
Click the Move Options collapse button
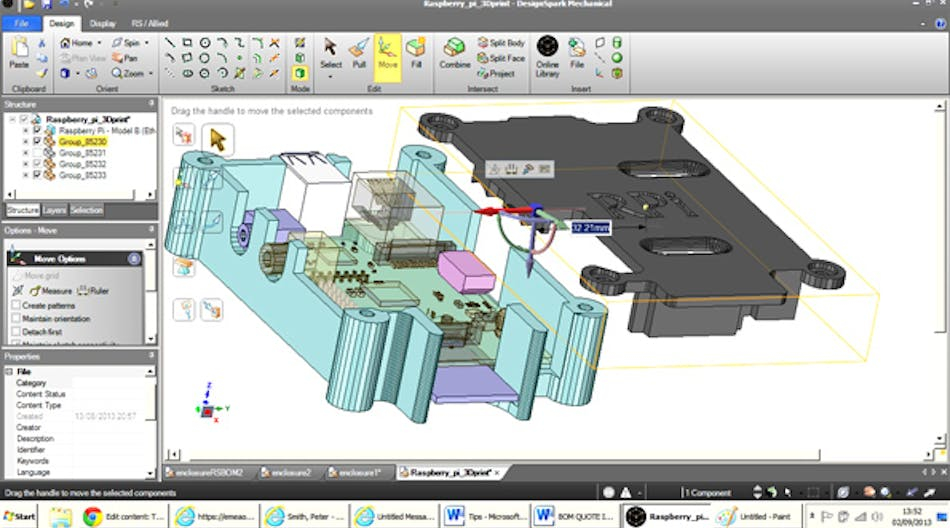(134, 259)
